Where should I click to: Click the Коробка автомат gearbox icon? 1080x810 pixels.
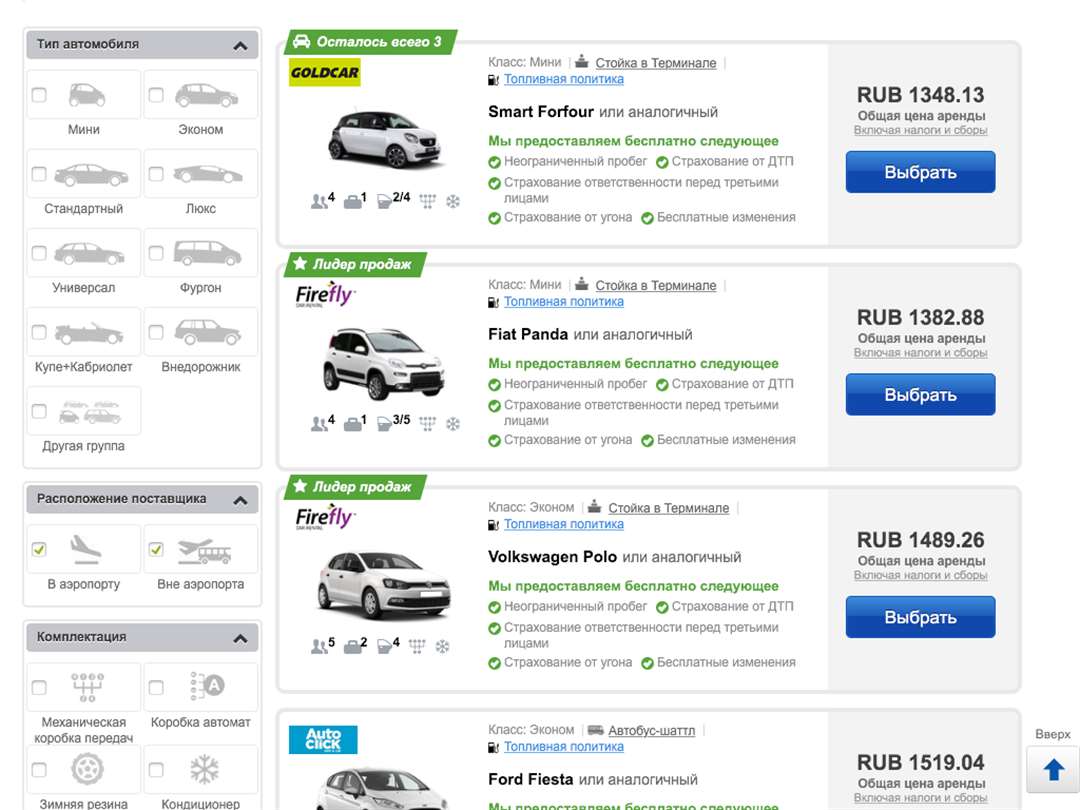pos(207,686)
